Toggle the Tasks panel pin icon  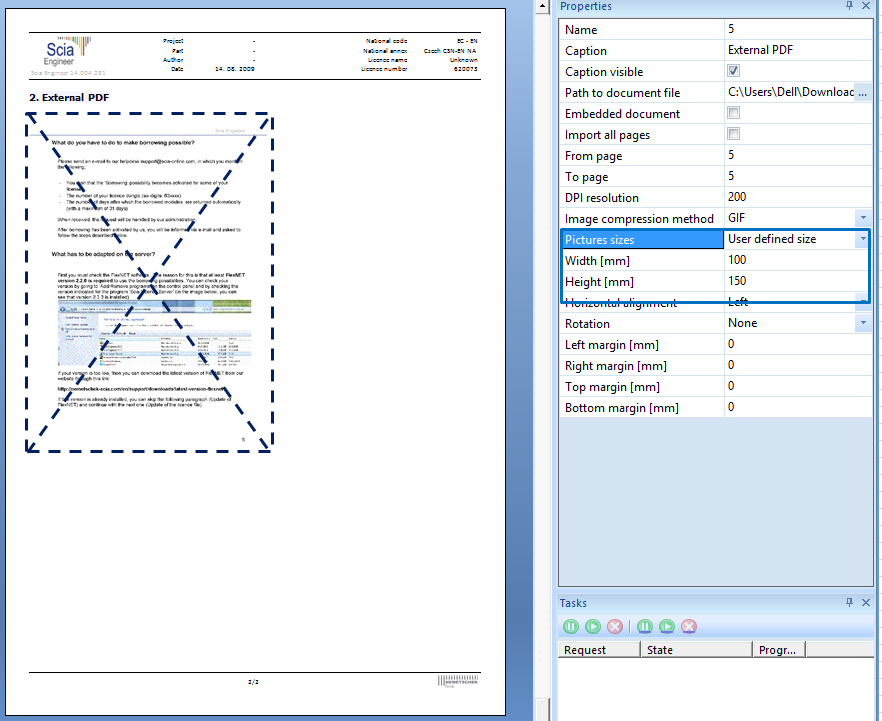tap(849, 603)
